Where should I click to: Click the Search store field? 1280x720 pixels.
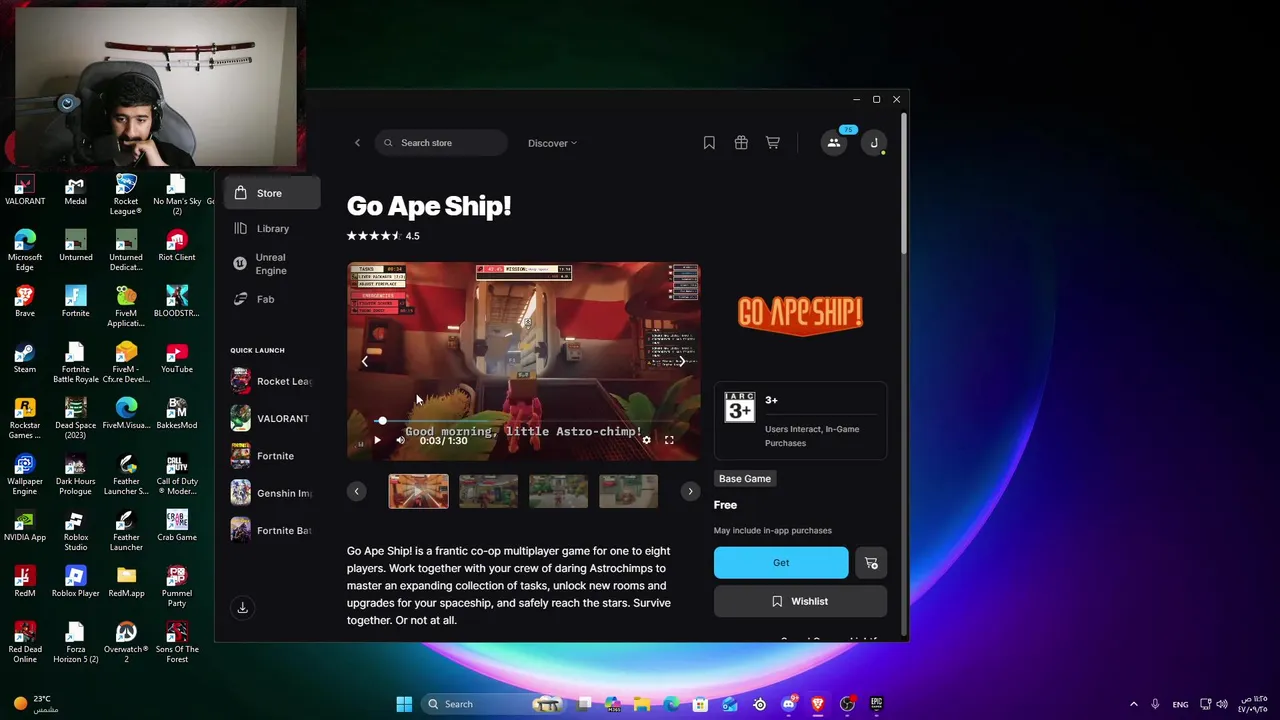click(x=440, y=143)
